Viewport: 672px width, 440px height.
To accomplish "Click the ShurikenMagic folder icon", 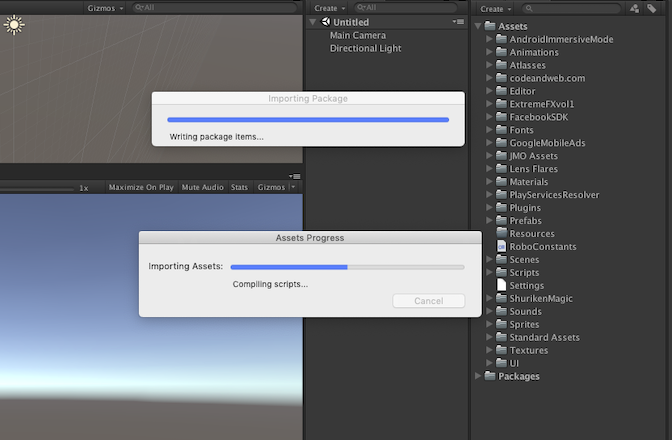I will (x=501, y=298).
